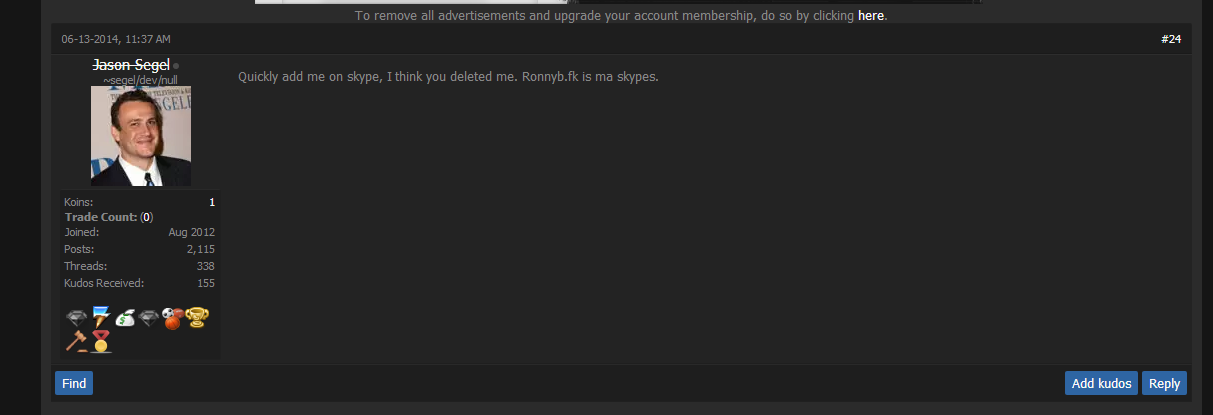
Task: Open post permalink #24
Action: [1170, 39]
